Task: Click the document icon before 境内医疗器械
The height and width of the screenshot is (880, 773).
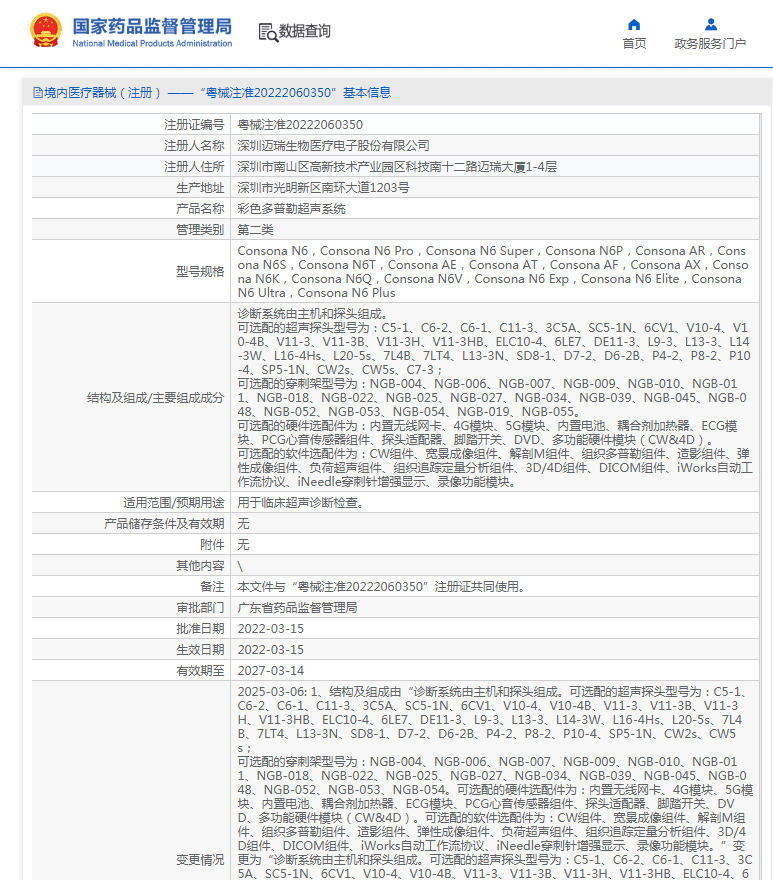Action: [37, 93]
